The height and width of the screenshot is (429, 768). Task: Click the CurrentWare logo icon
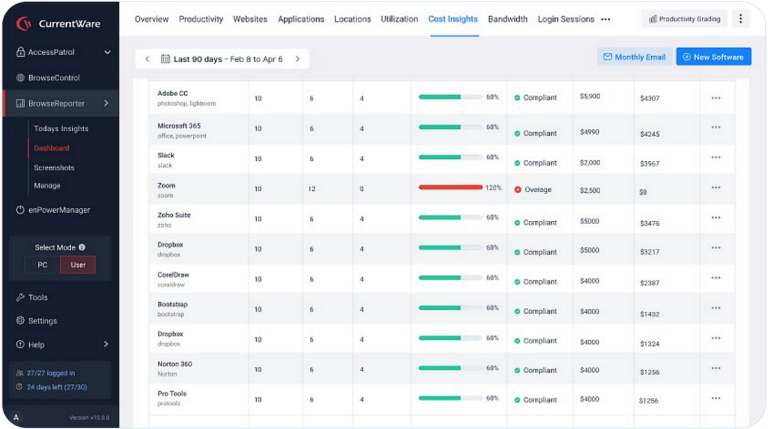tap(23, 23)
